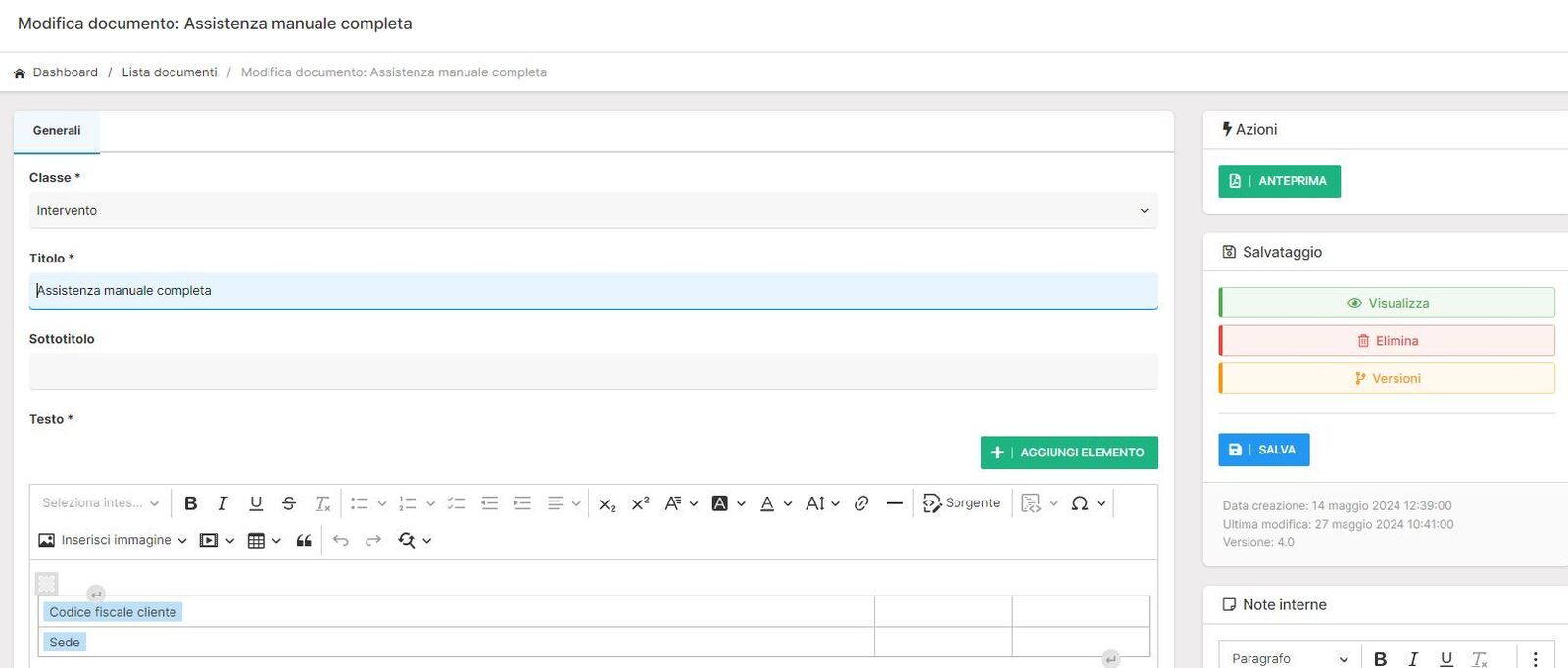This screenshot has height=668, width=1568.
Task: Apply superscript formatting
Action: tap(640, 503)
